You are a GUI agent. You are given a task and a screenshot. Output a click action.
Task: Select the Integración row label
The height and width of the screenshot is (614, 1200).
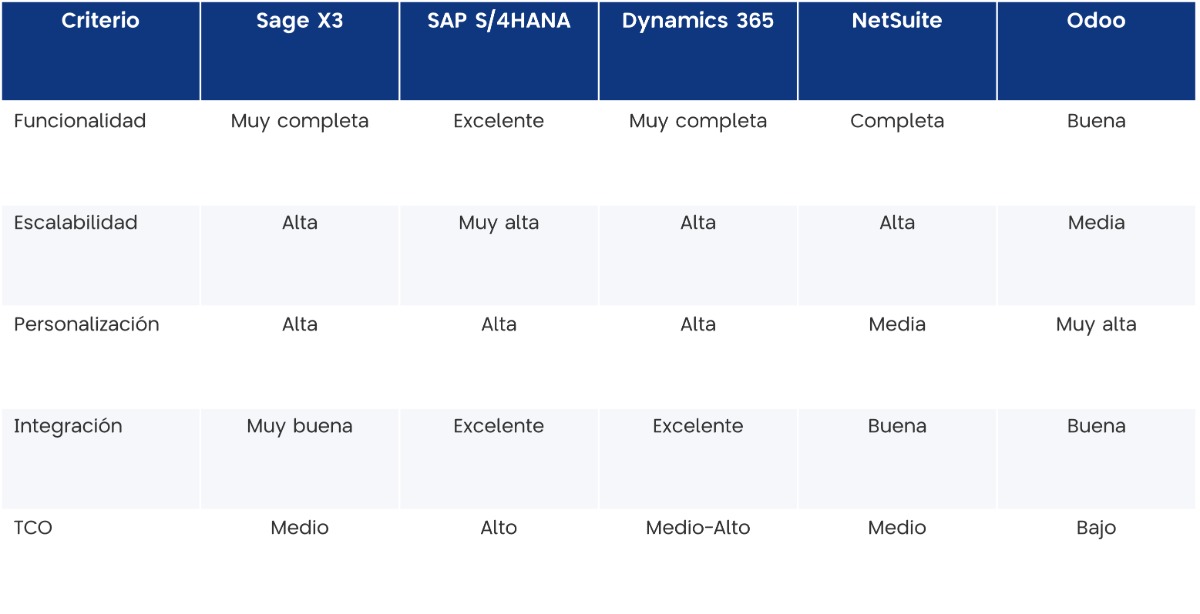(x=68, y=426)
